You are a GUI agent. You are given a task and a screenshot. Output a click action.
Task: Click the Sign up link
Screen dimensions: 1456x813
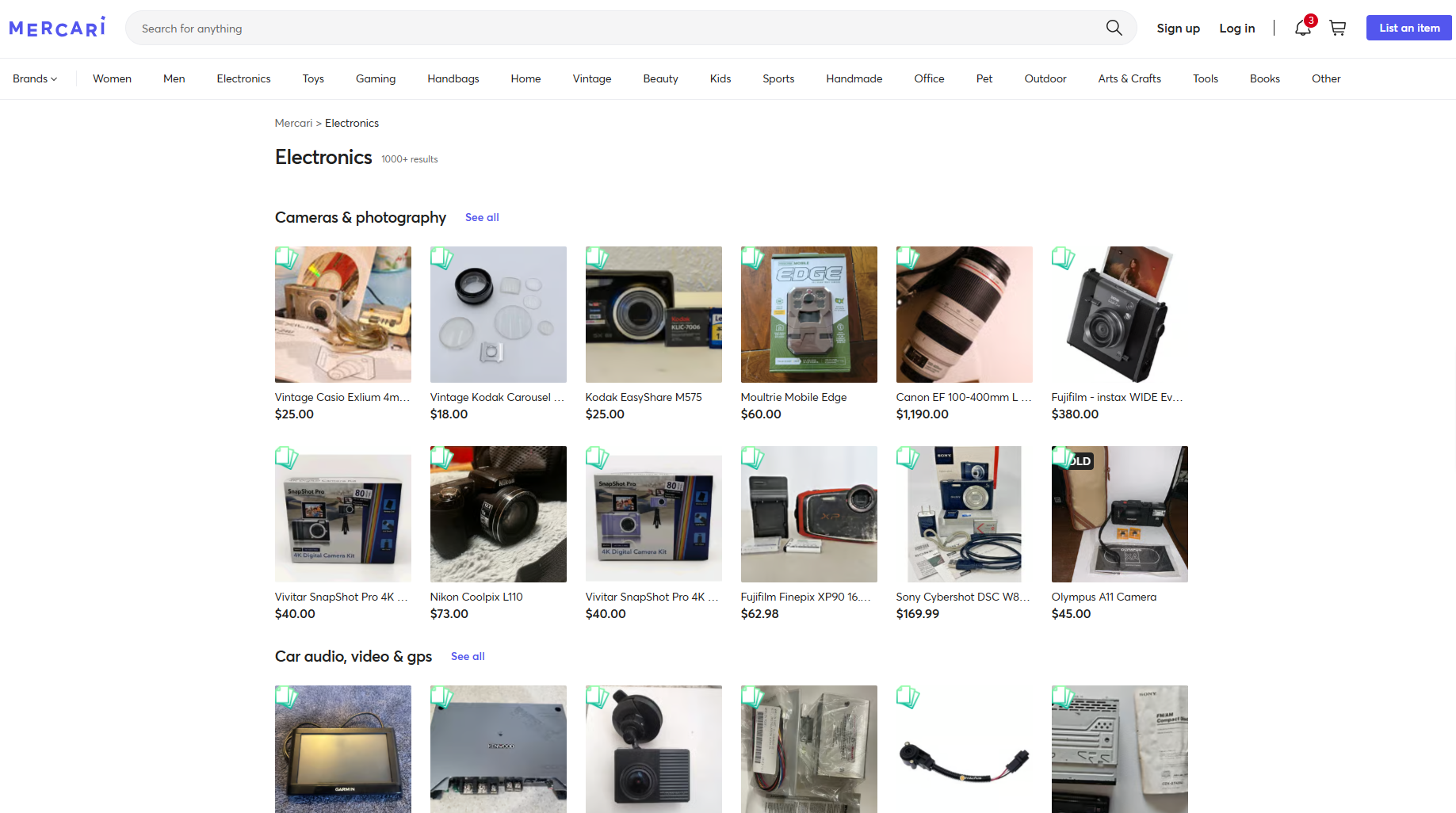pos(1178,28)
